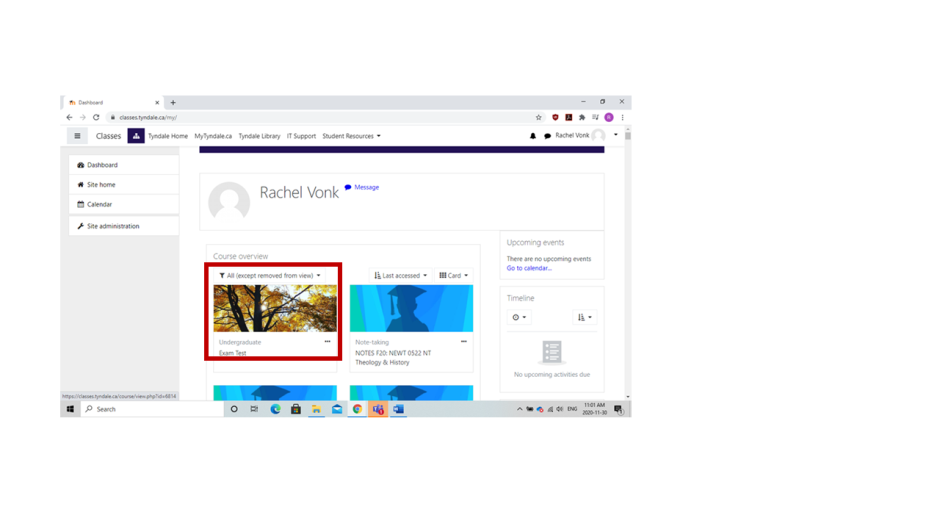Open the Last accessed sort dropdown
Image resolution: width=940 pixels, height=529 pixels.
(x=400, y=275)
